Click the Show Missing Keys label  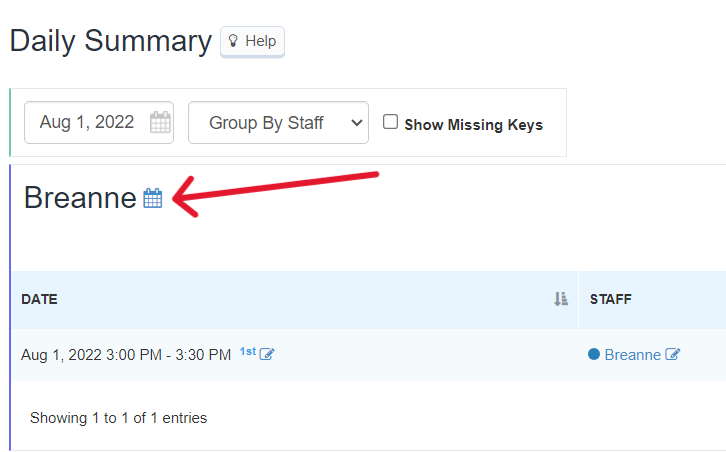473,125
